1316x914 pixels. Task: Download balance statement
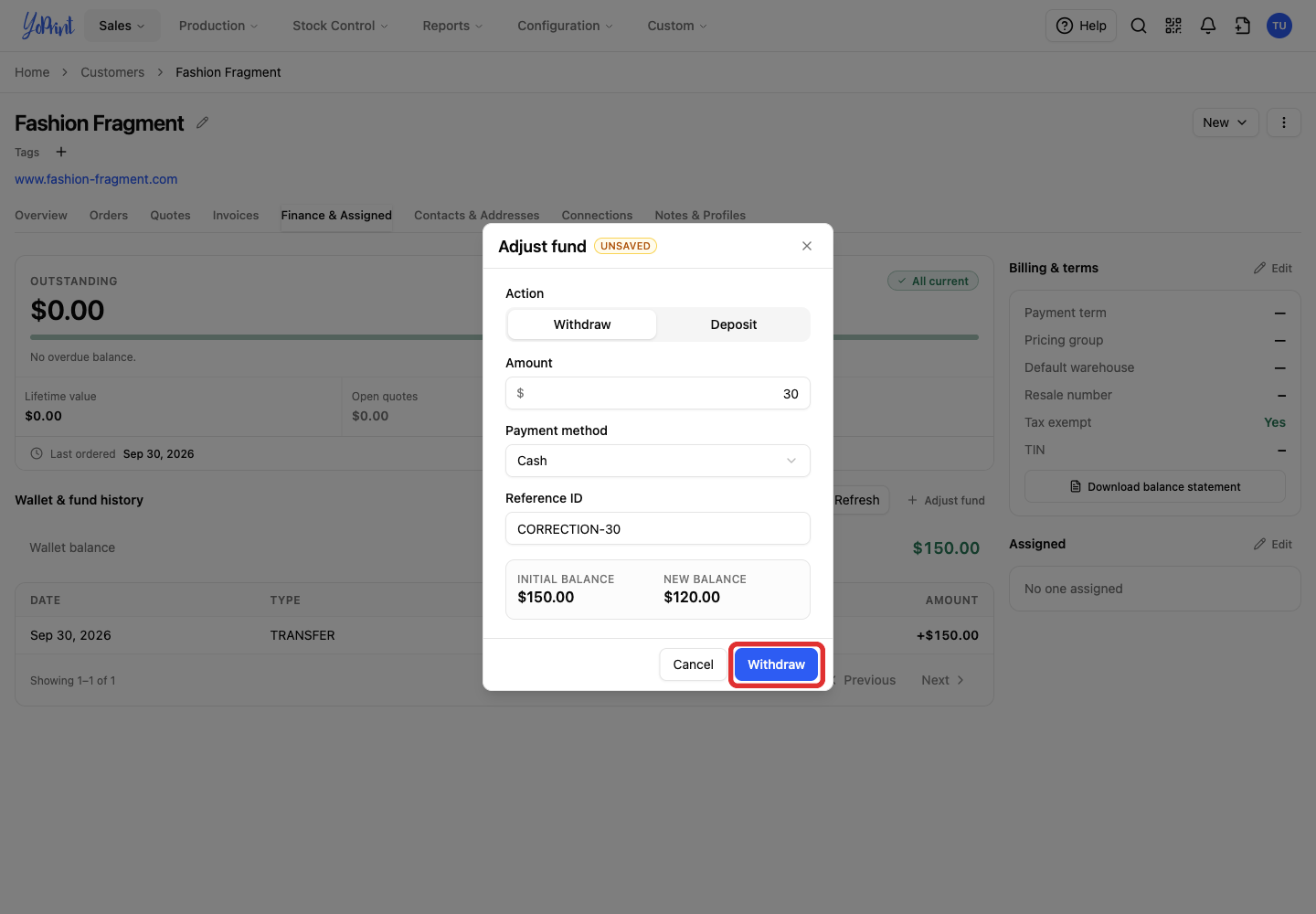coord(1155,487)
